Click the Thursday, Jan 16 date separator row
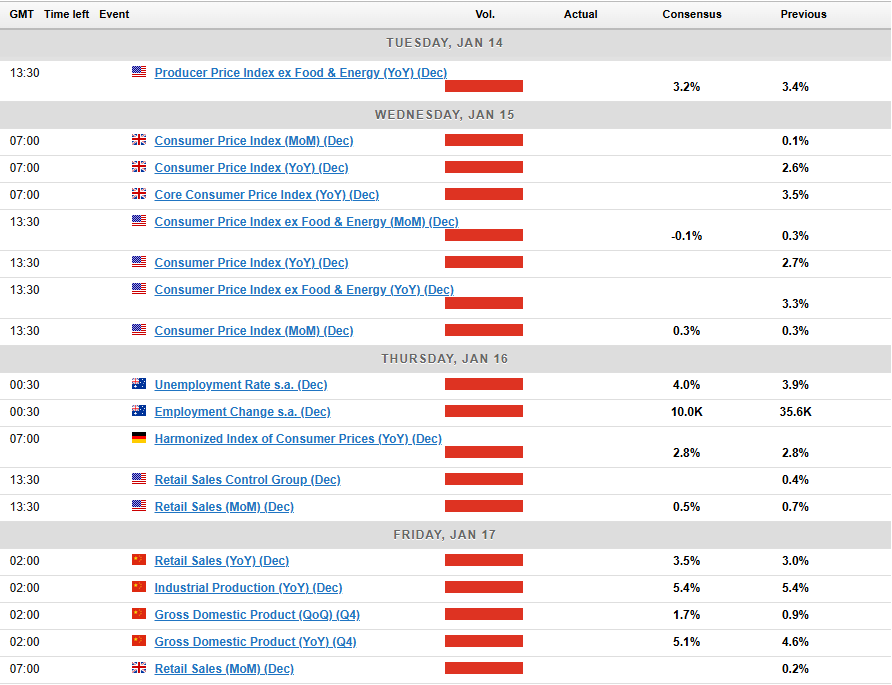Image resolution: width=892 pixels, height=685 pixels. pos(445,358)
